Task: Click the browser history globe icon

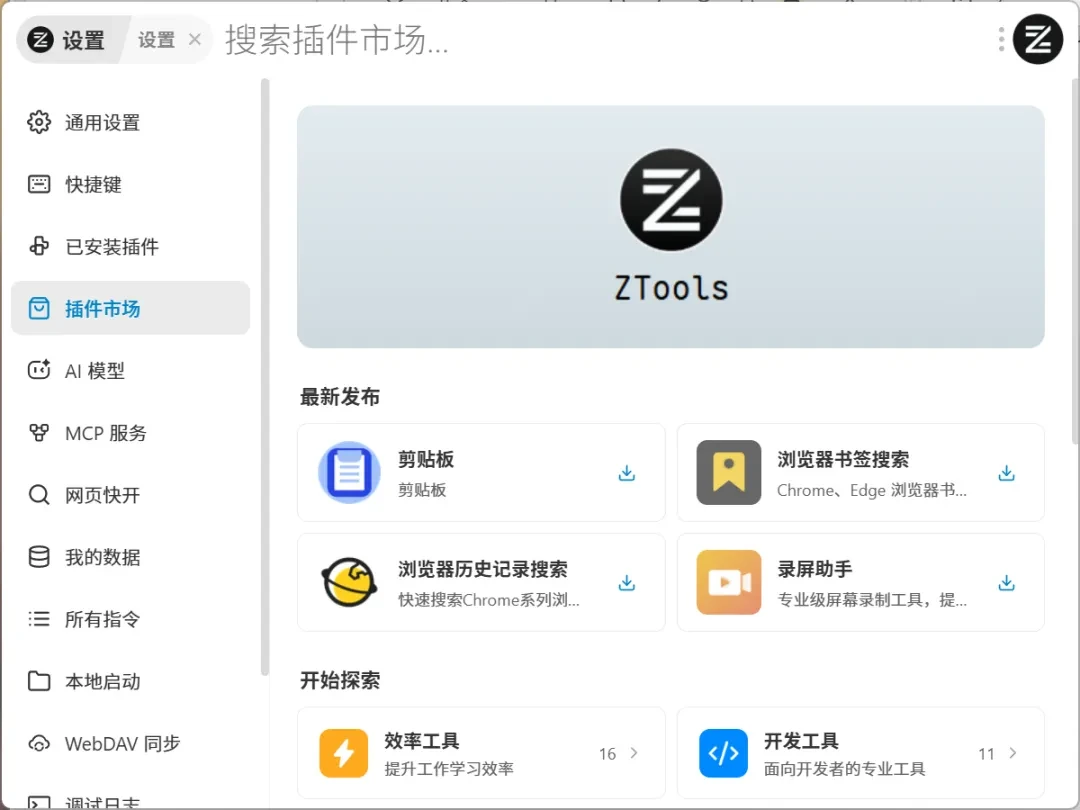Action: point(349,583)
